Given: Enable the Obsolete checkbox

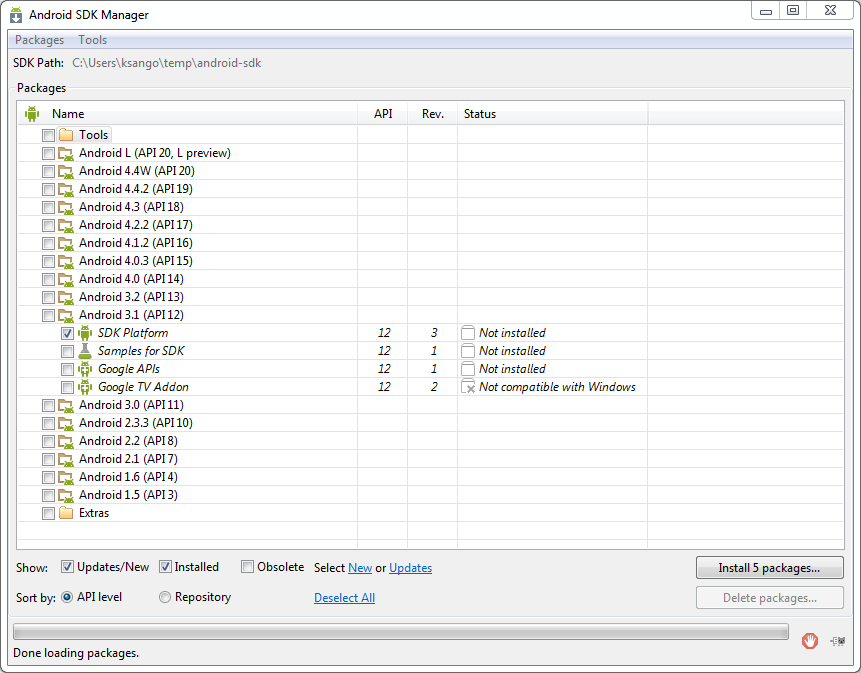Looking at the screenshot, I should (x=248, y=567).
